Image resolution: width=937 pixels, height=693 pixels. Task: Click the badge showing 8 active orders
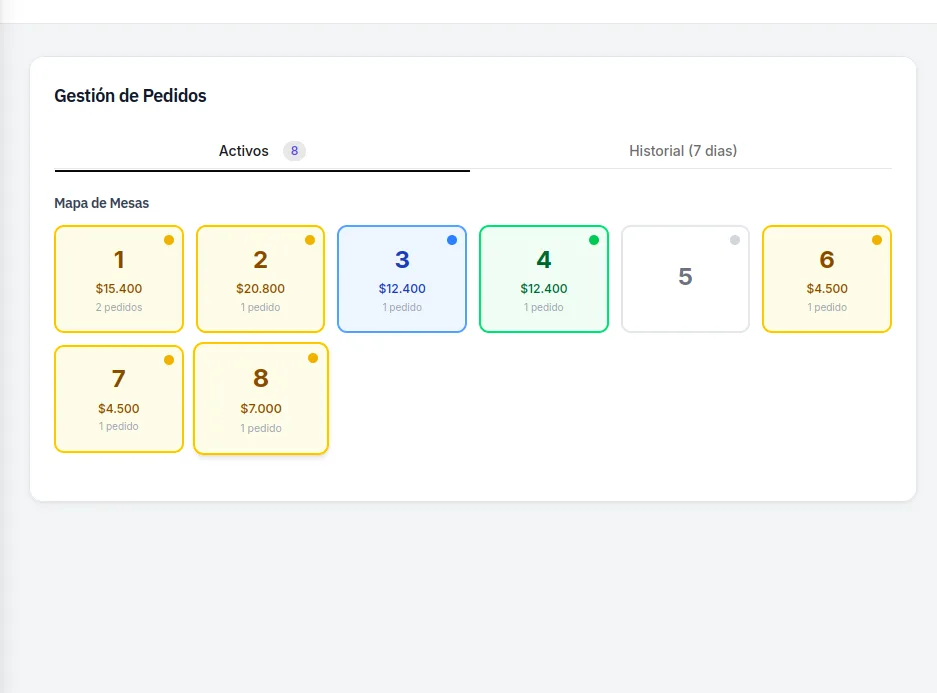click(292, 150)
